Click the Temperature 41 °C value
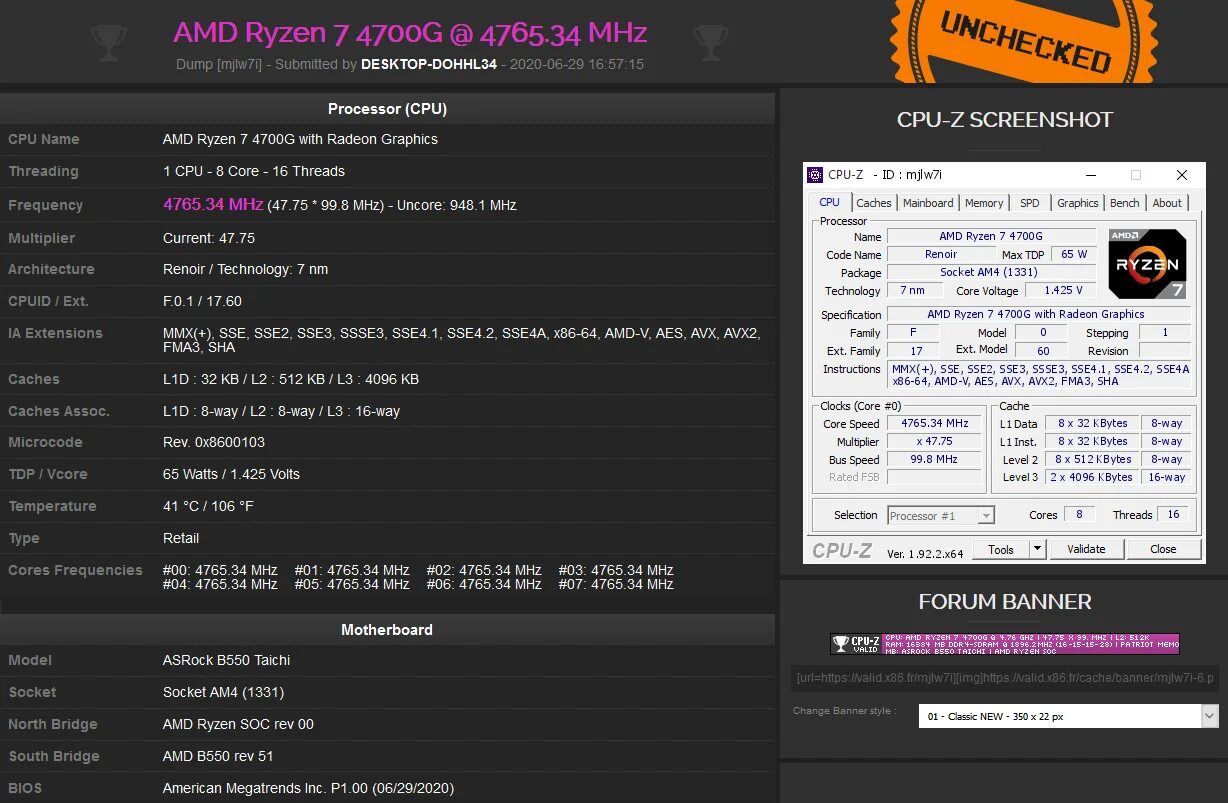The image size is (1228, 803). pos(208,506)
